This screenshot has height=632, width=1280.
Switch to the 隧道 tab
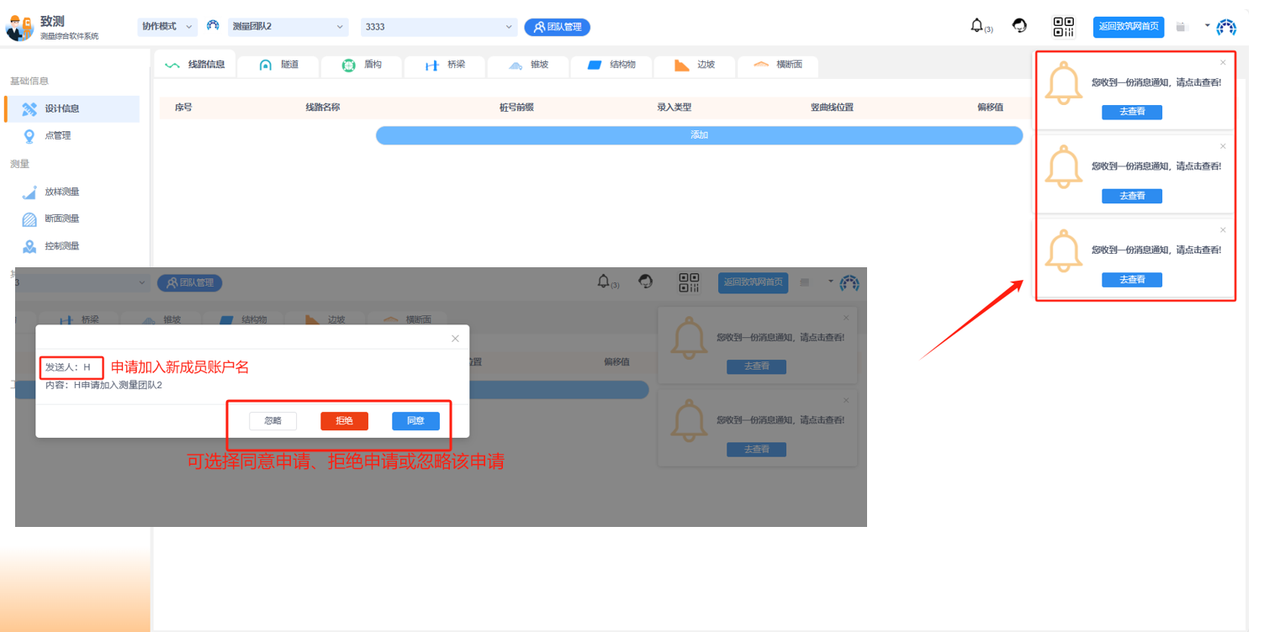279,65
